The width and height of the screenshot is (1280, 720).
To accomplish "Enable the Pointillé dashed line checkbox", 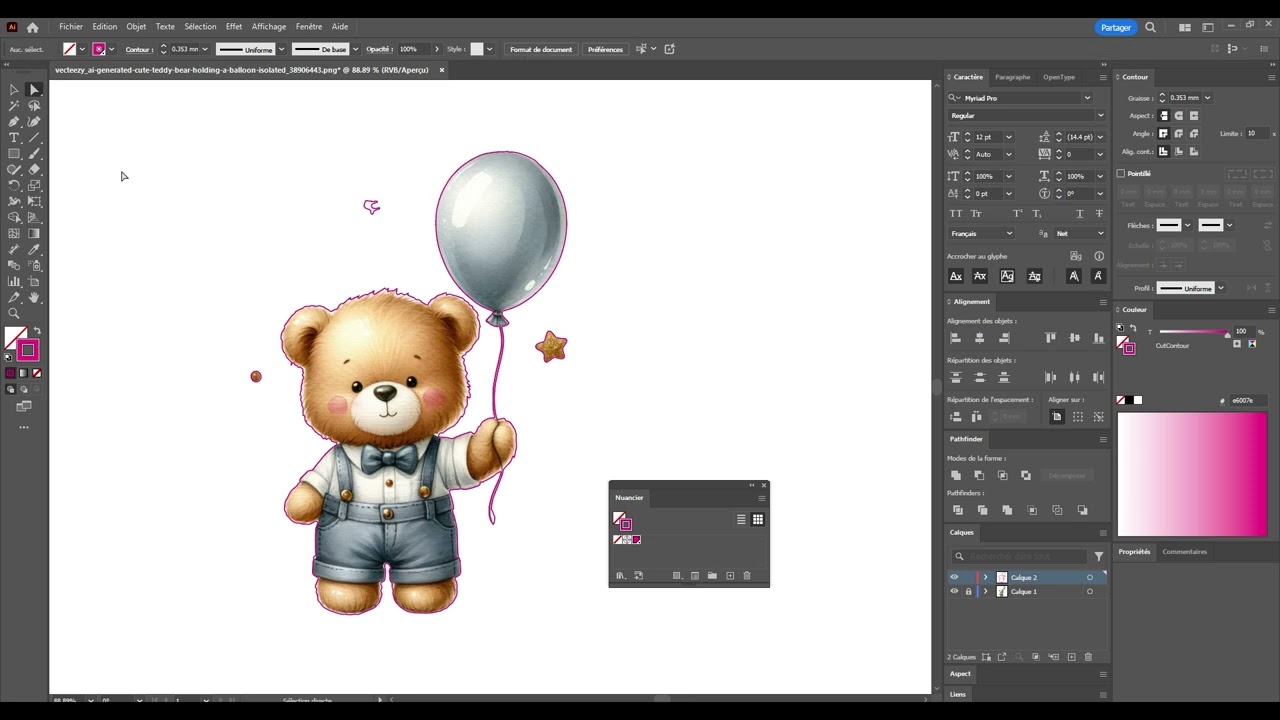I will tap(1121, 173).
